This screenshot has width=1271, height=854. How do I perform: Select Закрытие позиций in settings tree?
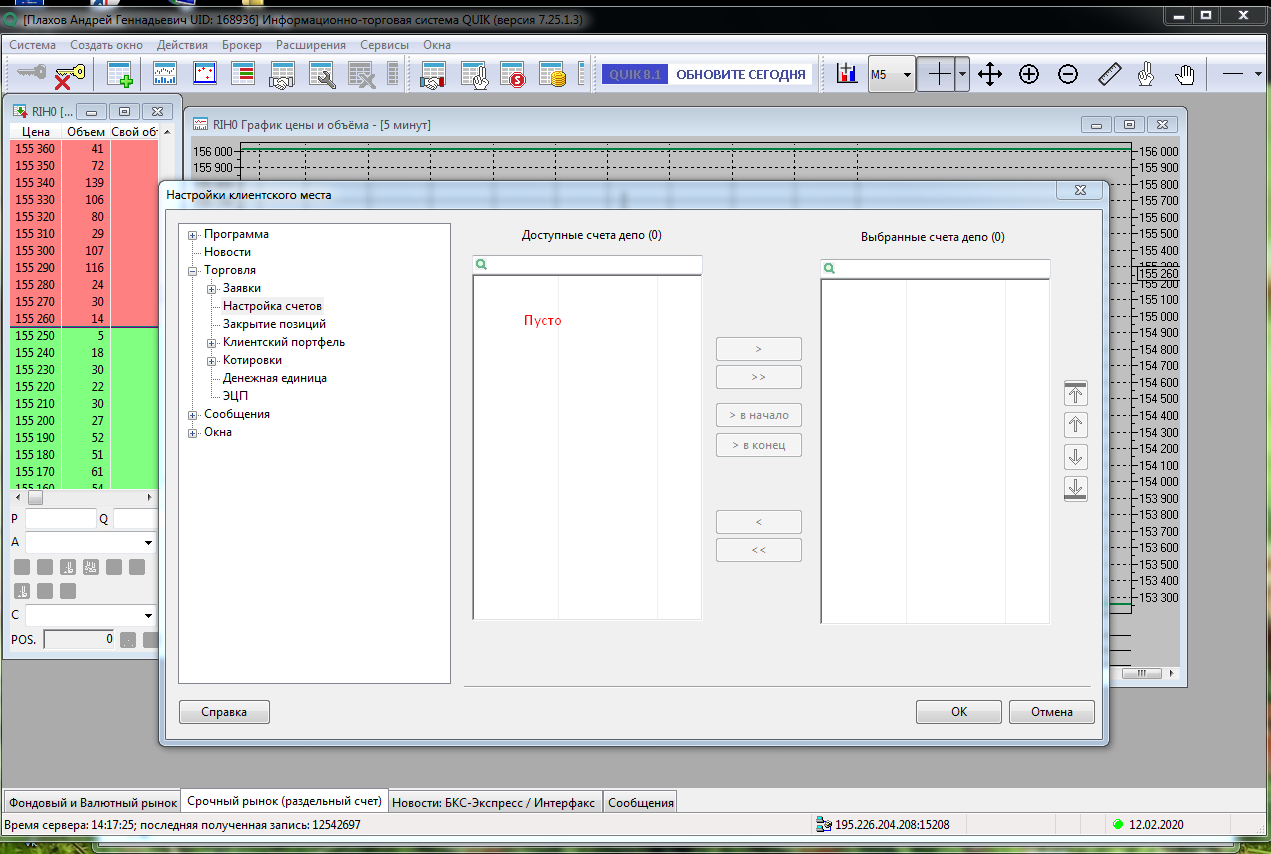pos(274,324)
